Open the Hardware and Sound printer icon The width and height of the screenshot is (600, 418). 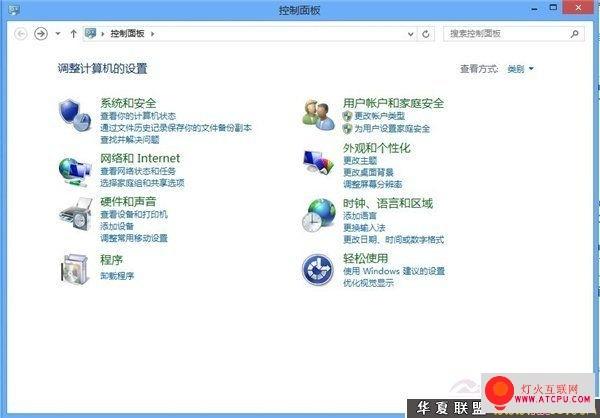(x=76, y=214)
